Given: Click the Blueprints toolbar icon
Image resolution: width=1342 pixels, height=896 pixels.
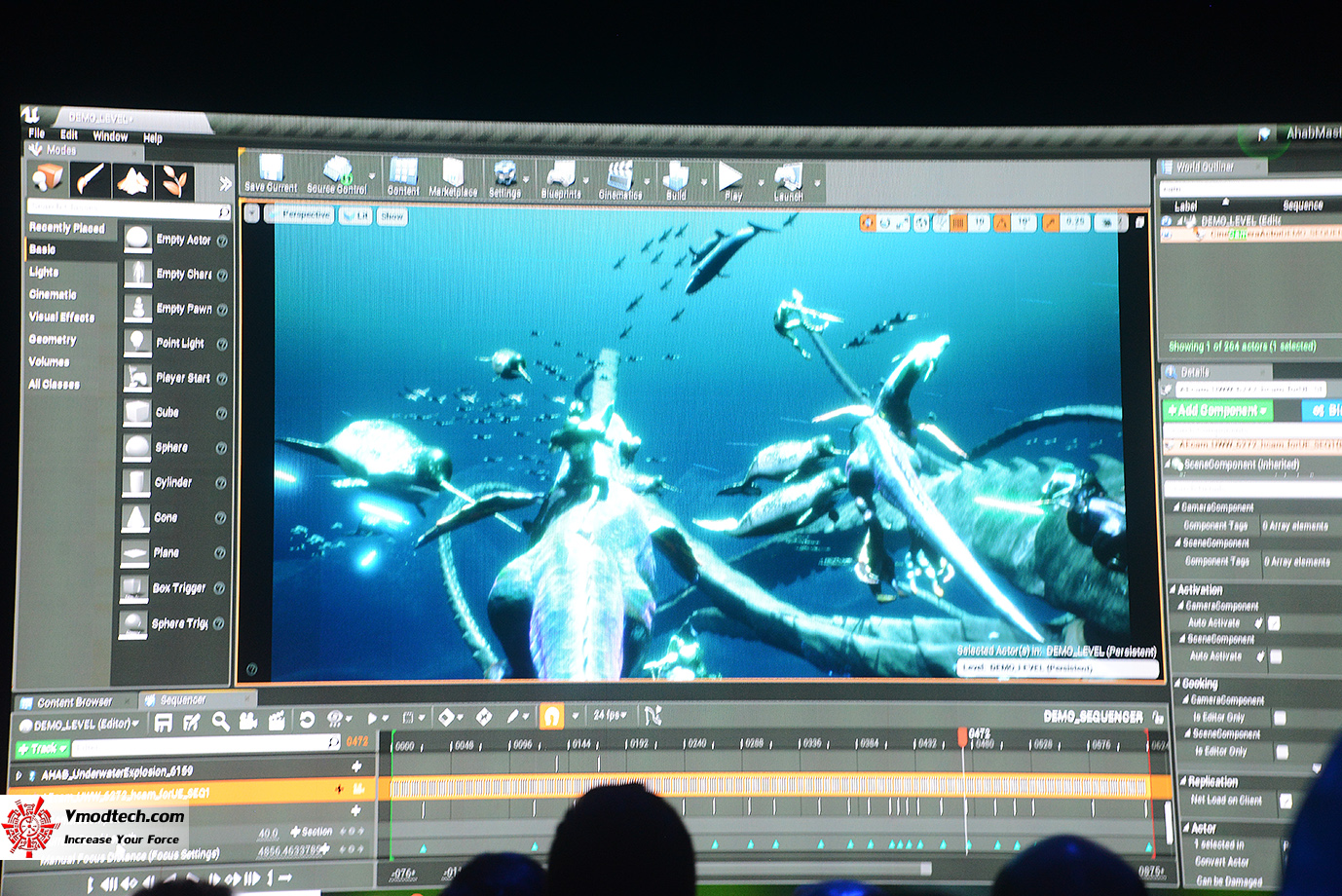Looking at the screenshot, I should point(561,178).
